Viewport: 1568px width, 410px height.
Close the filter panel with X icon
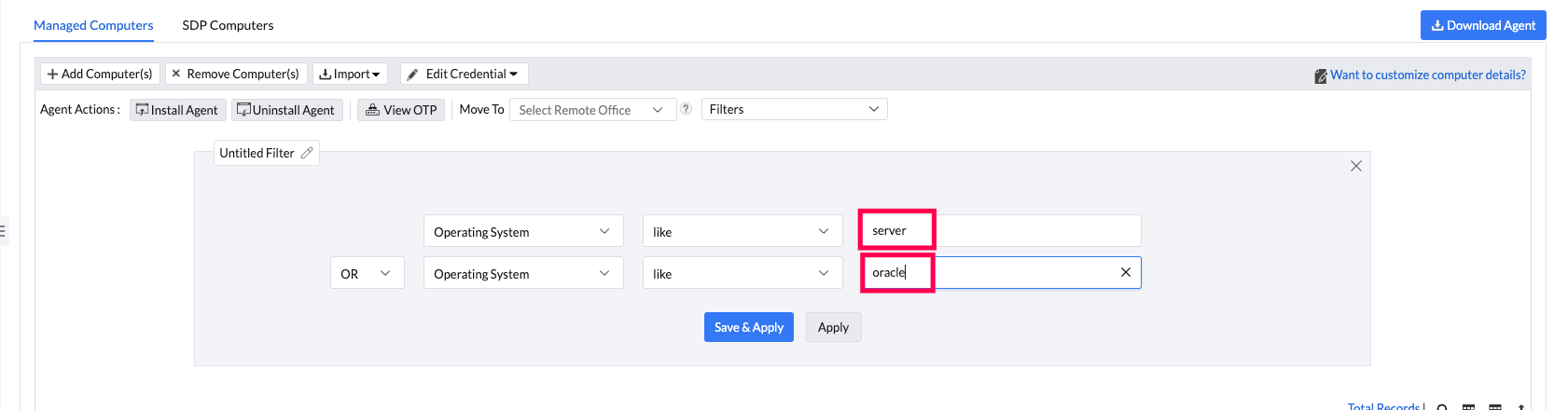[1355, 166]
